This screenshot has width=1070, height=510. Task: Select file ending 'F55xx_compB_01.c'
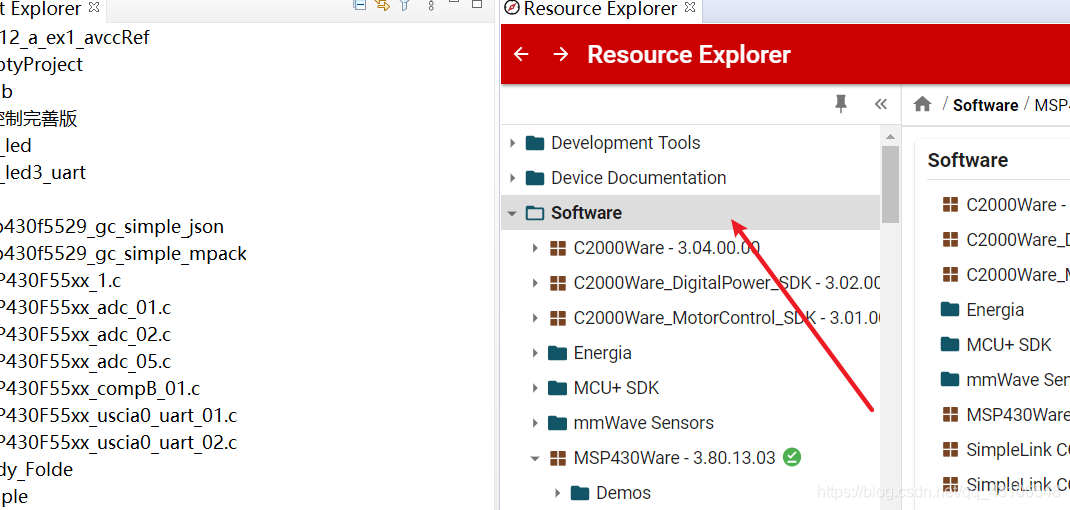pos(100,389)
